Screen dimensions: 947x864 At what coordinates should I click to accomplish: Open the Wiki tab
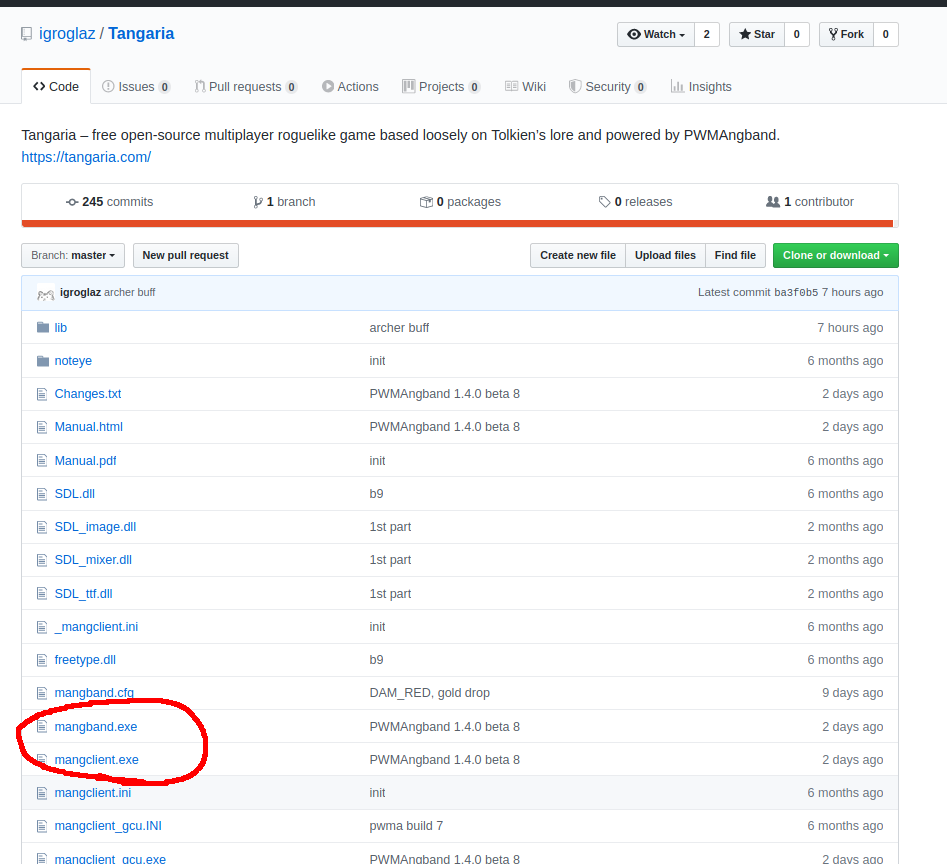(525, 86)
